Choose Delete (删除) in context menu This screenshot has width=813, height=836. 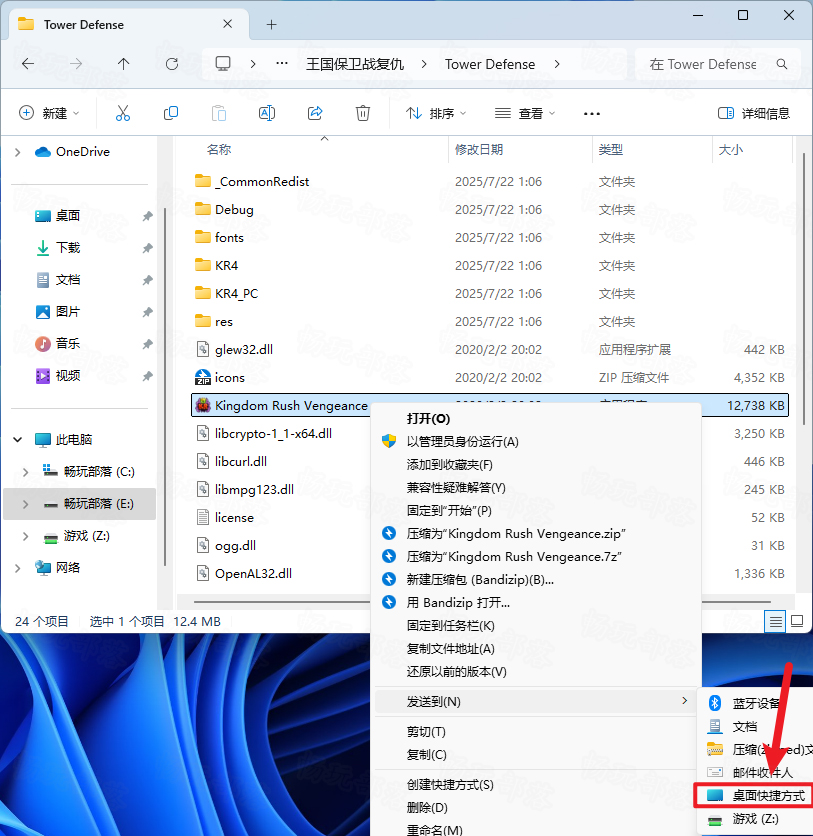point(535,808)
